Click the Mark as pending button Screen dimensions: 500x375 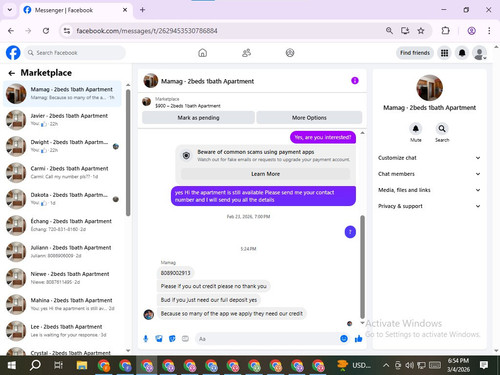point(198,118)
